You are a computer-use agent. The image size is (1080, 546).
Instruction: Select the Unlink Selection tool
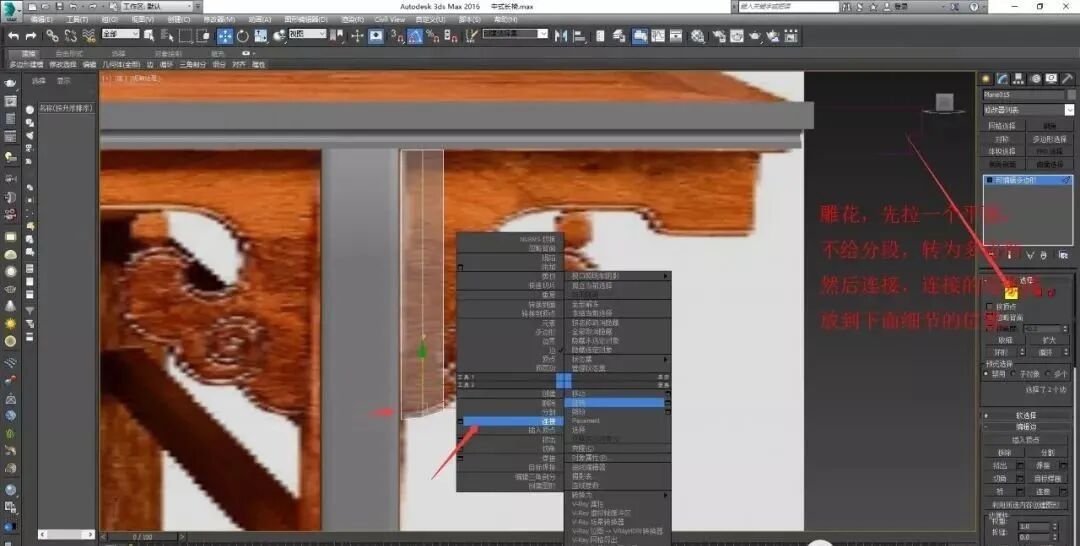click(x=70, y=36)
